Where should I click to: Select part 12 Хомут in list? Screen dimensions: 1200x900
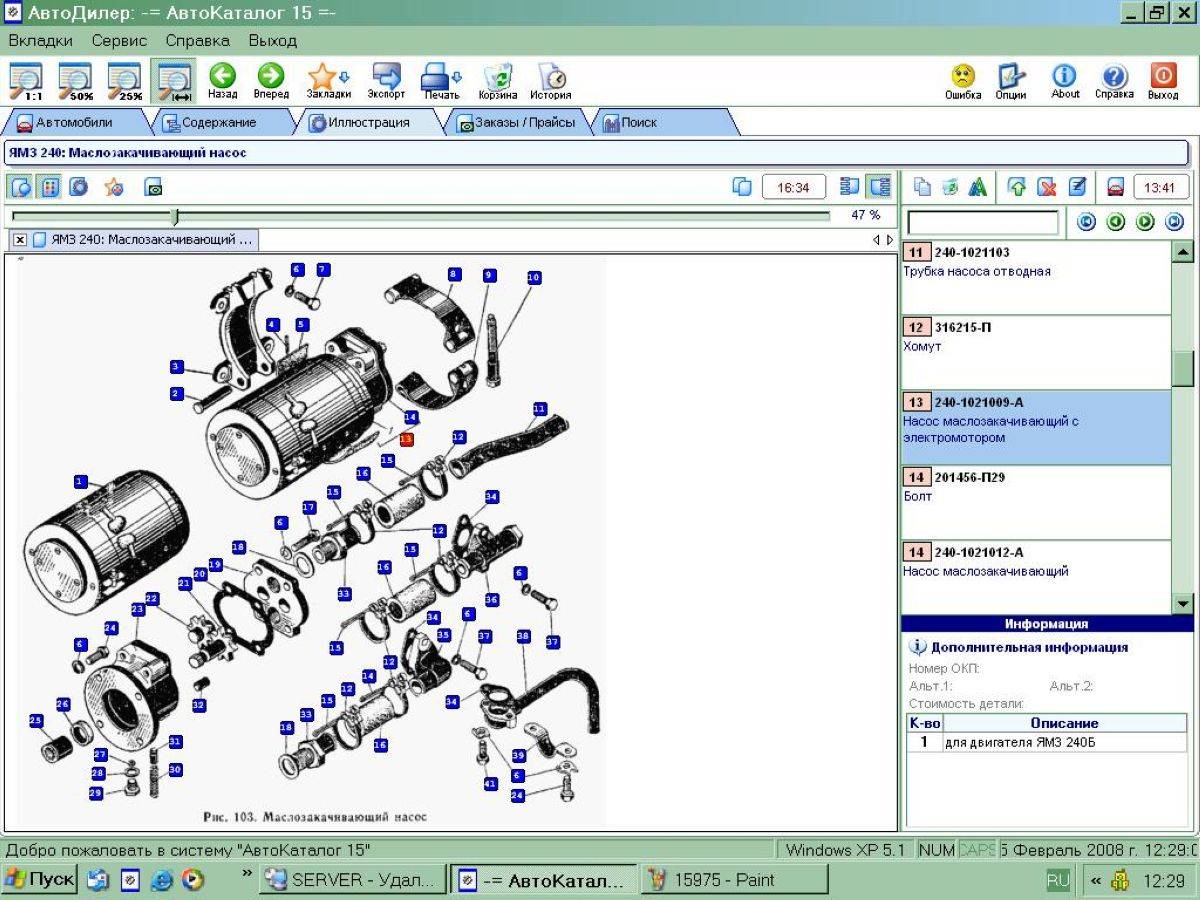coord(1036,352)
